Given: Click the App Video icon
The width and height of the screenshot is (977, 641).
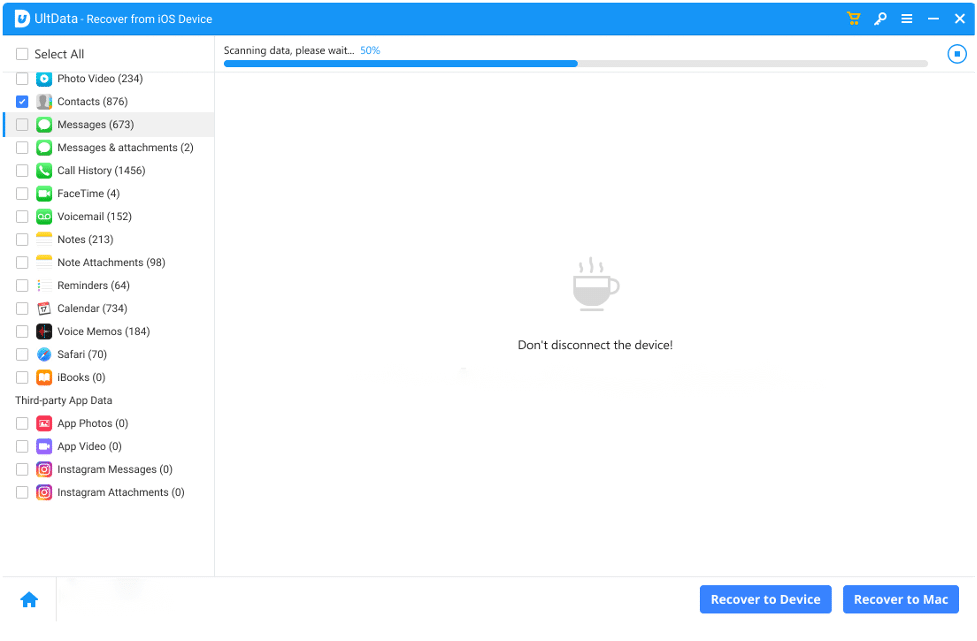Looking at the screenshot, I should point(44,447).
